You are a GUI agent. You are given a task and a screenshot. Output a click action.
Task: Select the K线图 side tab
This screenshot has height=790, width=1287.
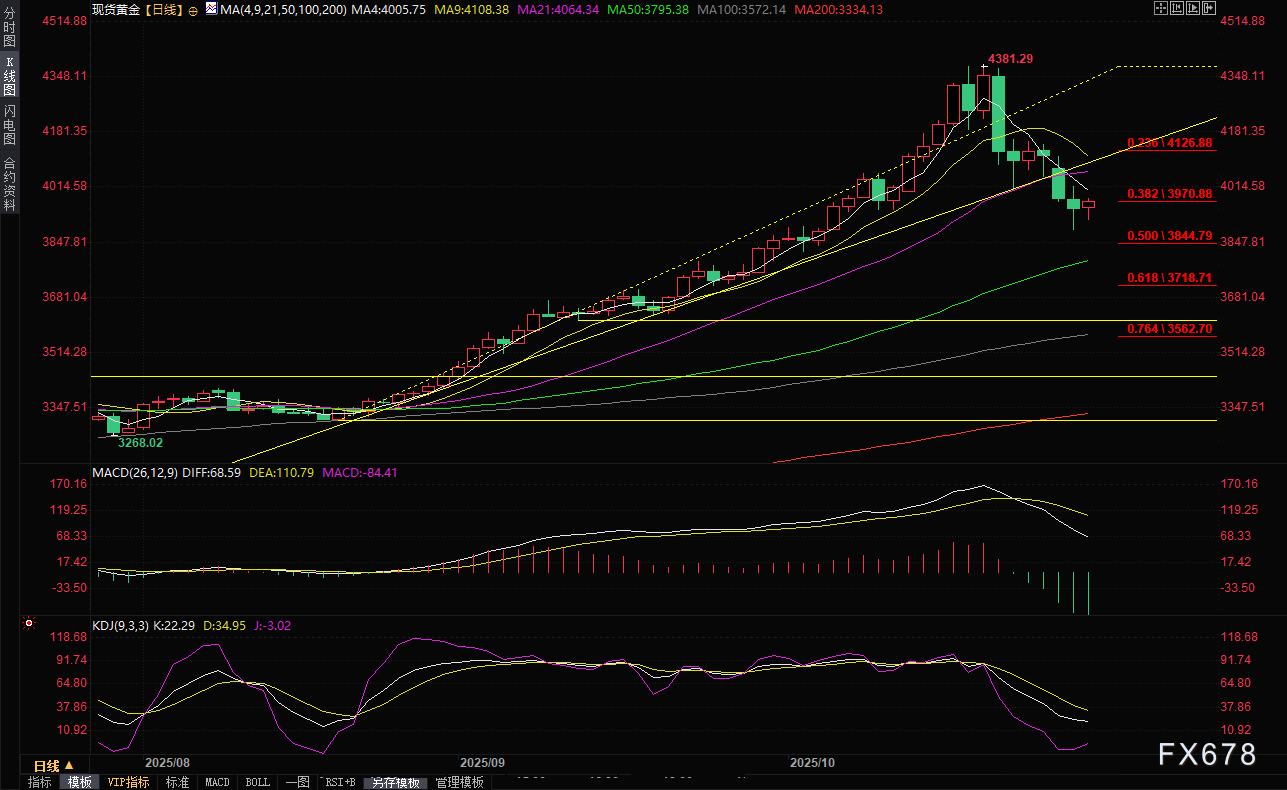pyautogui.click(x=10, y=76)
